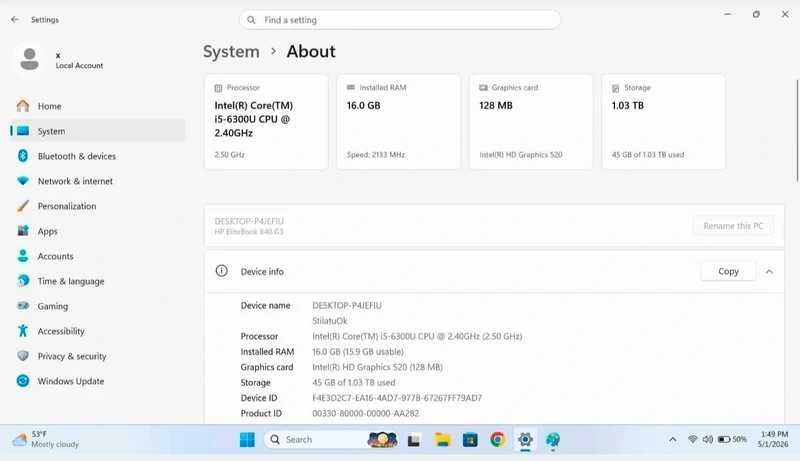
Task: Click the Windows Update sync icon
Action: coord(23,380)
